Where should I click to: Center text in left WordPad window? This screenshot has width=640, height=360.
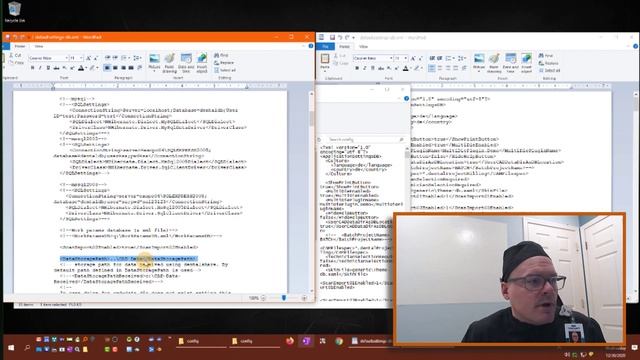[115, 68]
